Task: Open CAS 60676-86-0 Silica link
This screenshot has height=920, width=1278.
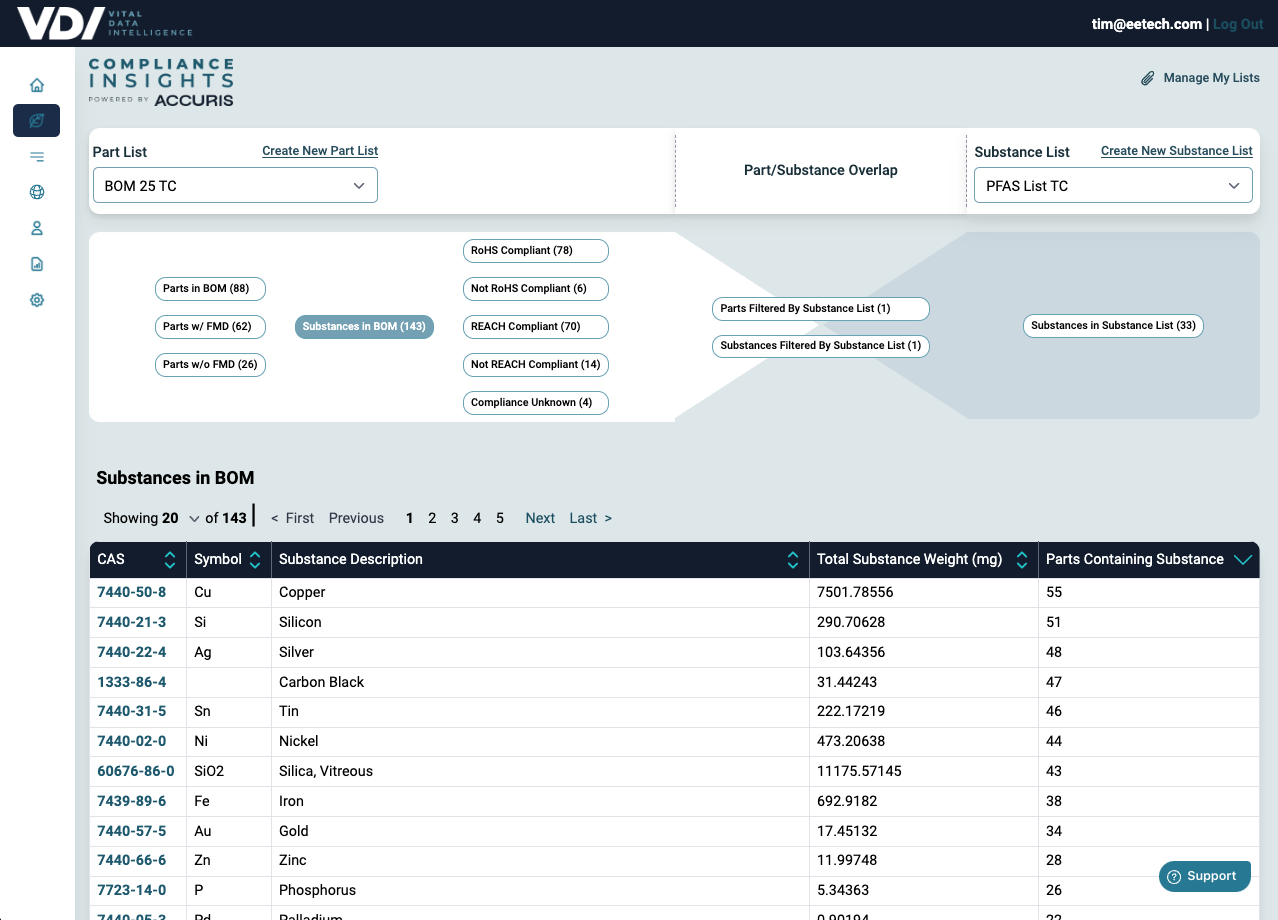Action: [136, 771]
